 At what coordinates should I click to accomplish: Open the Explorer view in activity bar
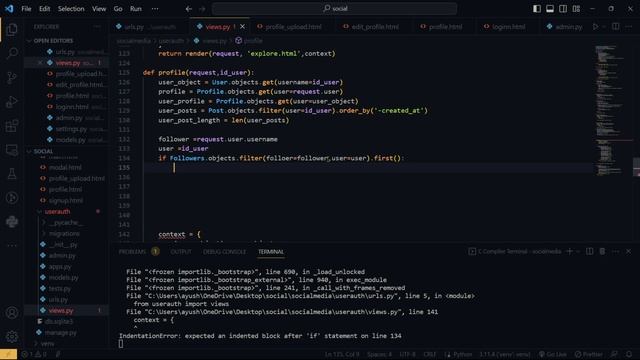[12, 29]
